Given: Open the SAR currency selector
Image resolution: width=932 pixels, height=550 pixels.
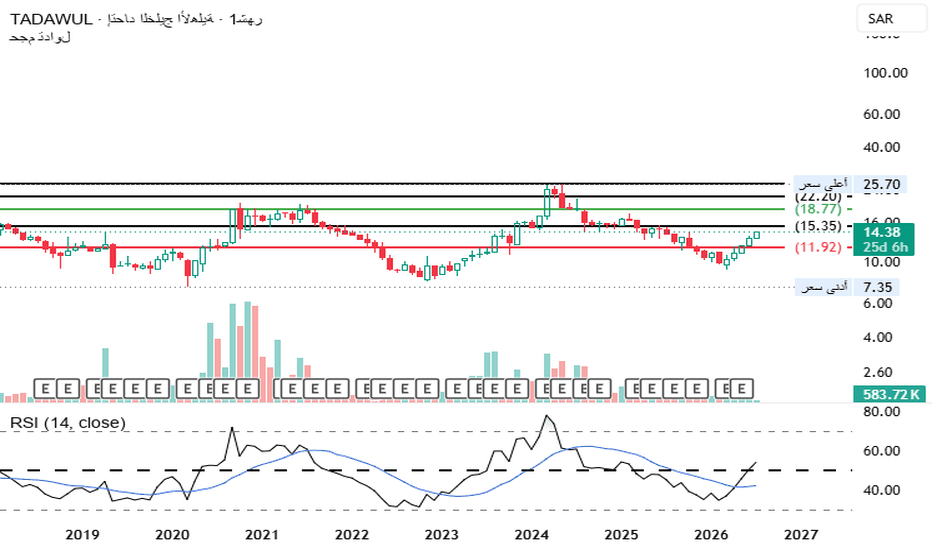Looking at the screenshot, I should tap(891, 18).
